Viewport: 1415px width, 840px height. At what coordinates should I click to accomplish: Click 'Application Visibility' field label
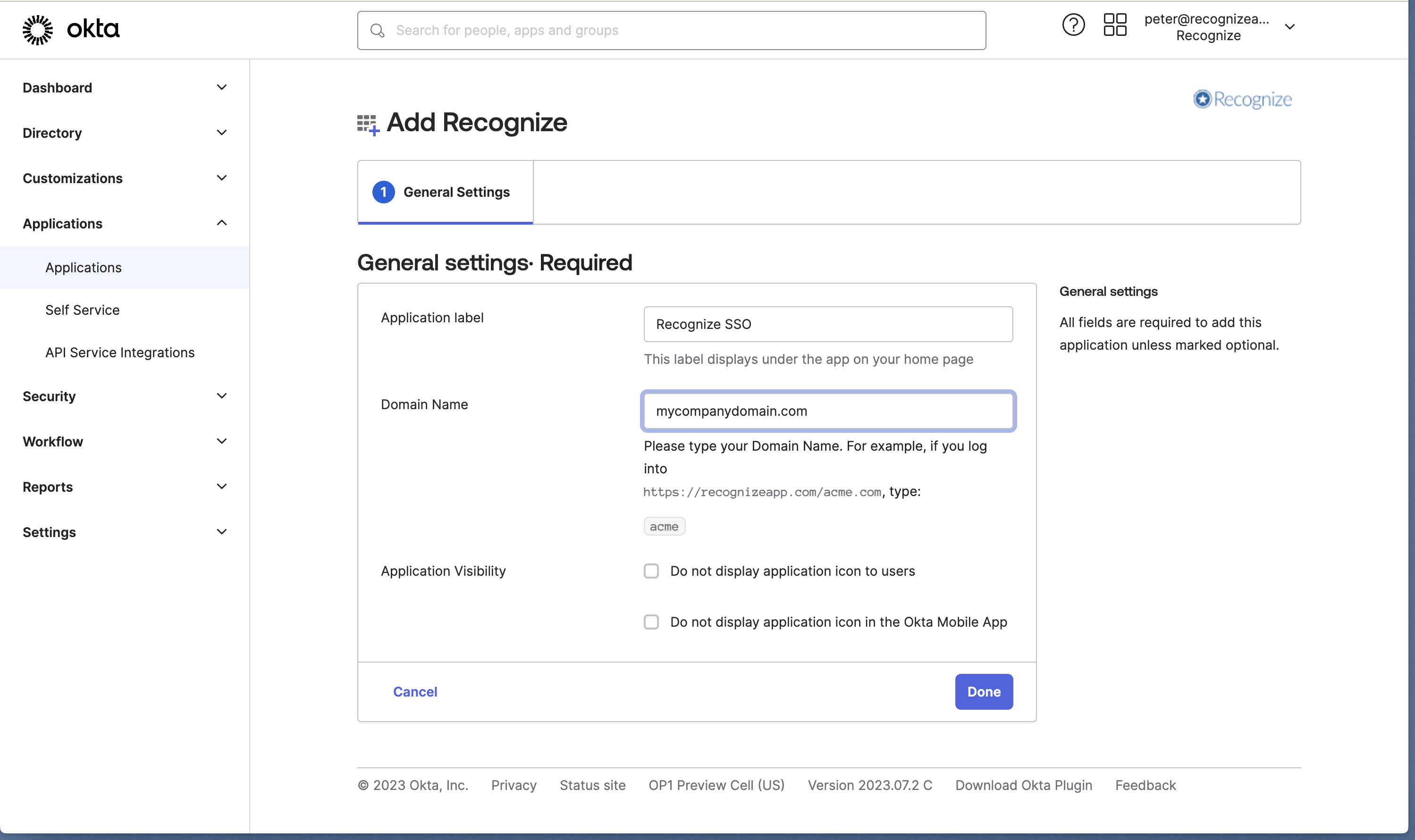443,571
